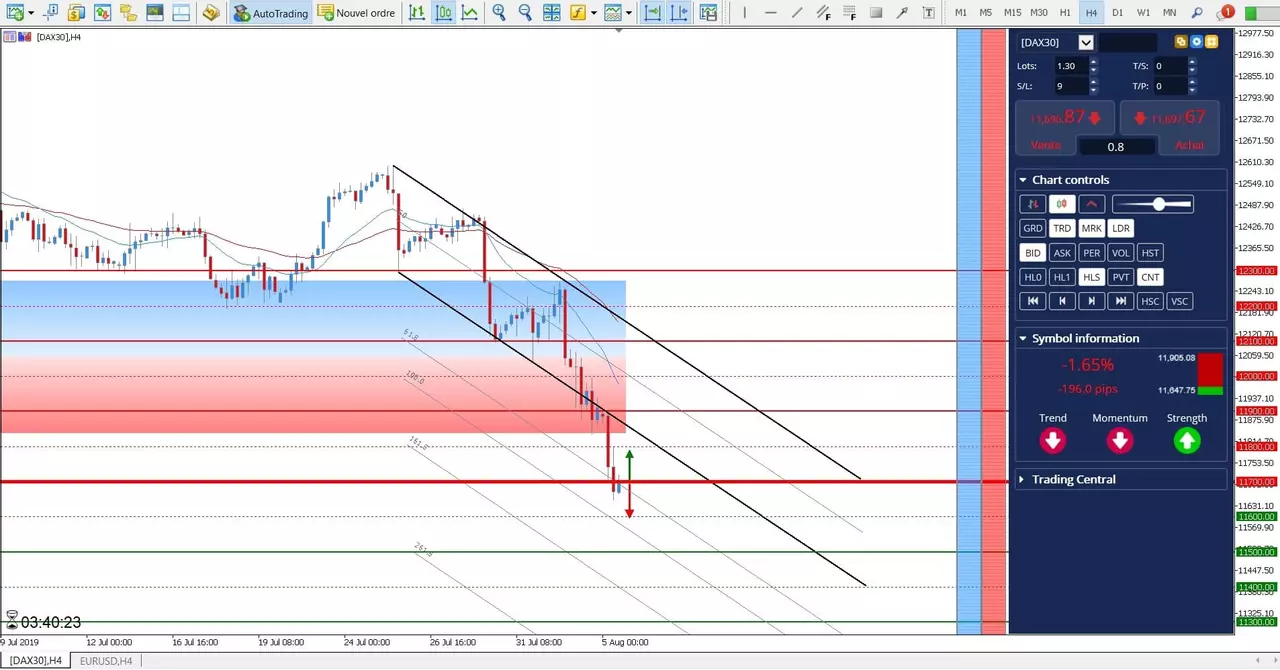This screenshot has height=670, width=1280.
Task: Click the Vente sell price button
Action: [x=1066, y=127]
